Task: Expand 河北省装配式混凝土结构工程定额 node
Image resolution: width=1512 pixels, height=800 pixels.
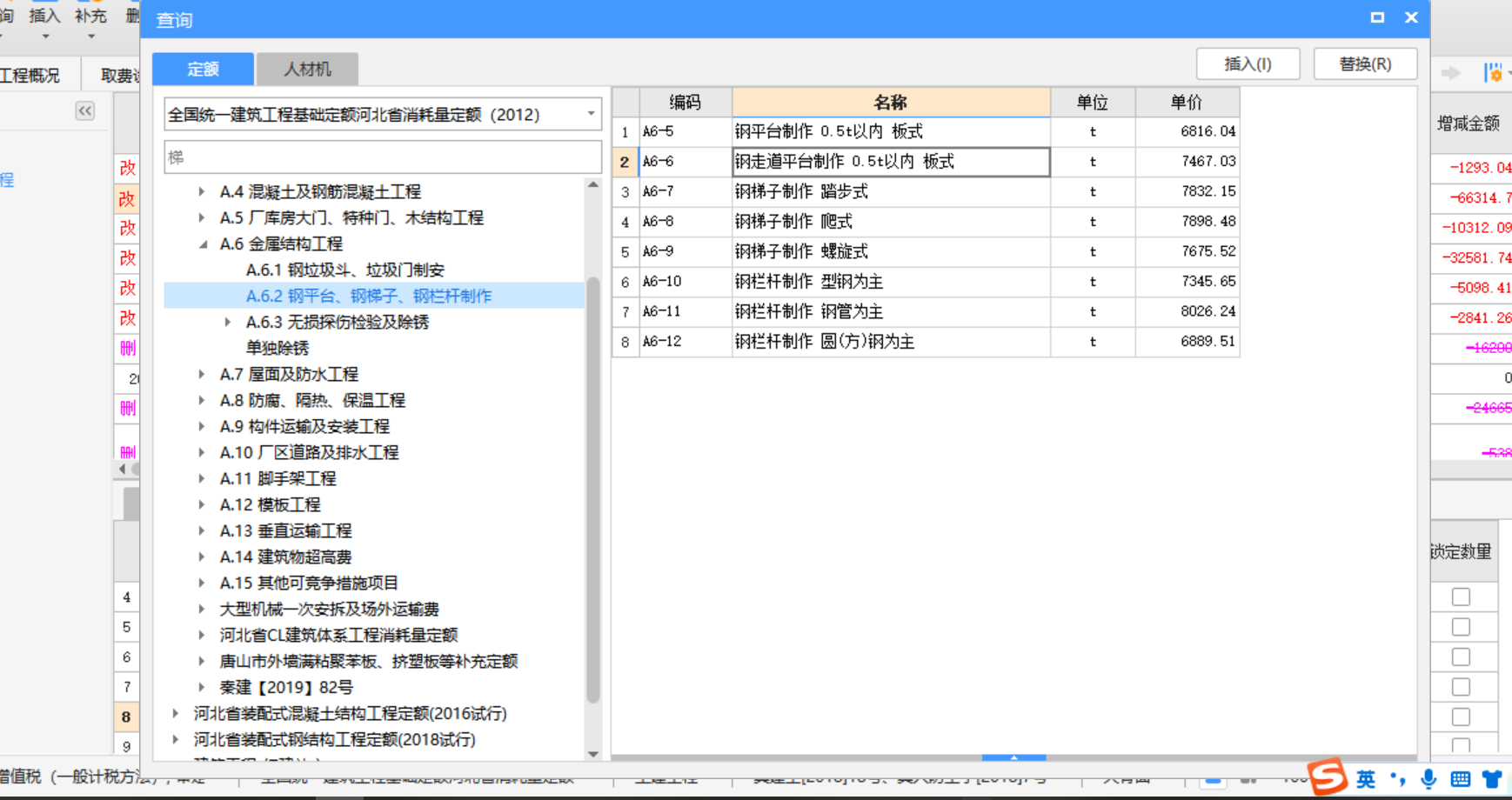Action: [x=176, y=713]
